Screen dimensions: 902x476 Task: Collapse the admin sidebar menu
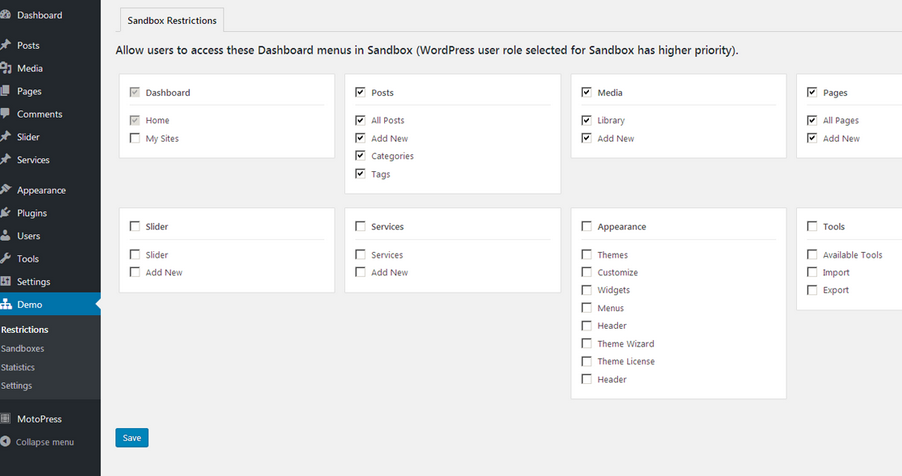pyautogui.click(x=38, y=442)
